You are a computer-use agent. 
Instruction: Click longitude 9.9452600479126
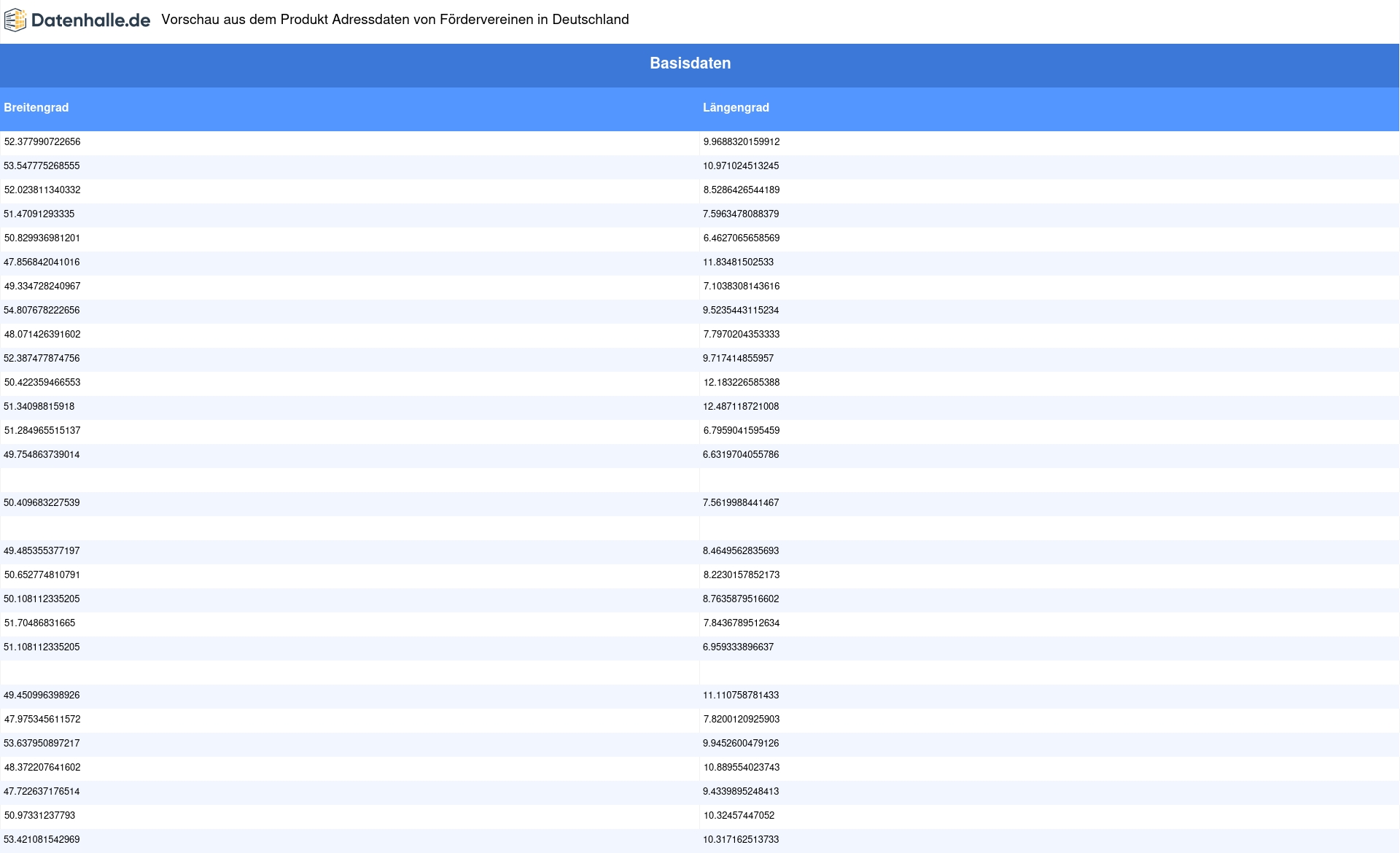click(741, 744)
